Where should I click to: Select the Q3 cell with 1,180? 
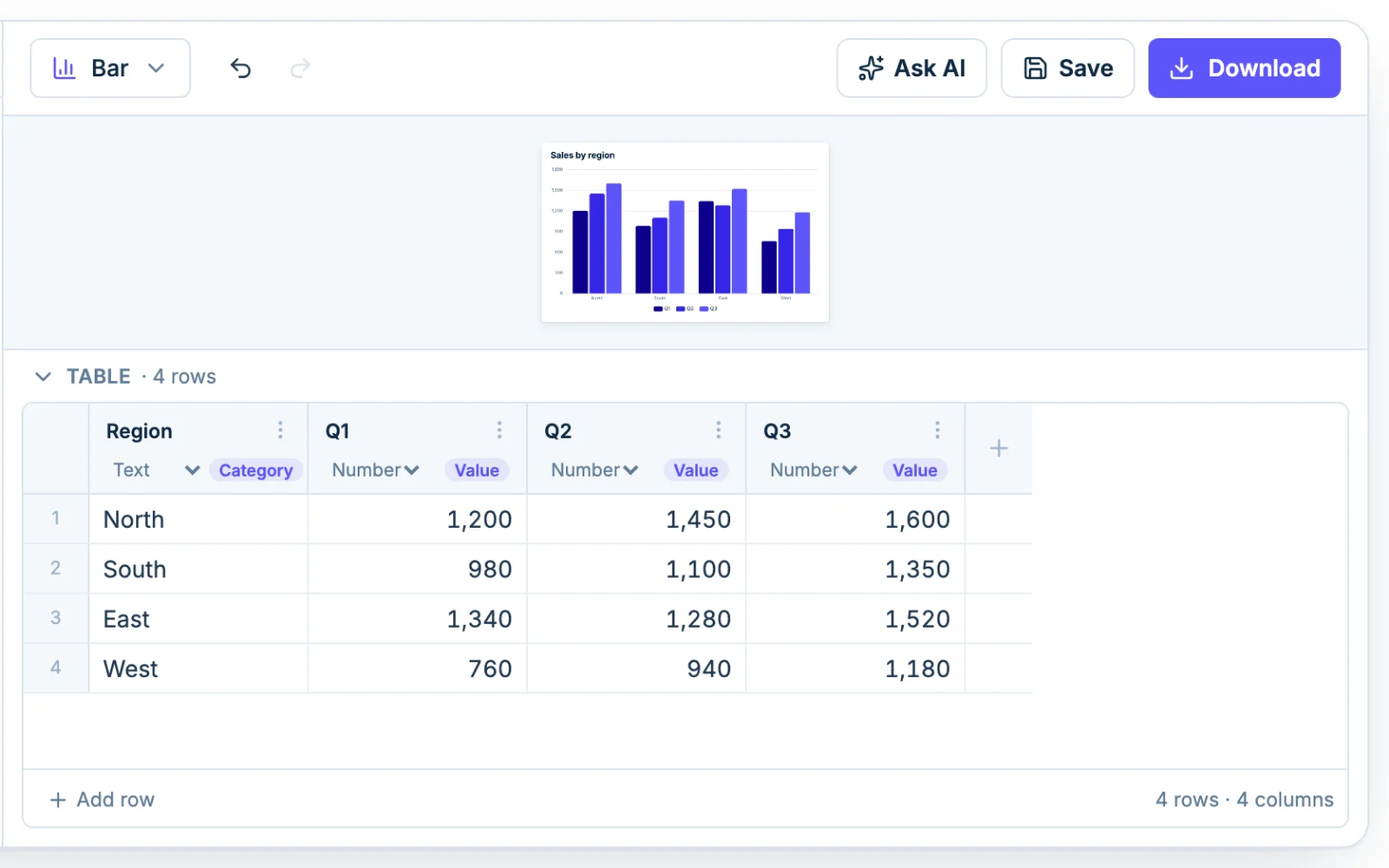point(856,668)
